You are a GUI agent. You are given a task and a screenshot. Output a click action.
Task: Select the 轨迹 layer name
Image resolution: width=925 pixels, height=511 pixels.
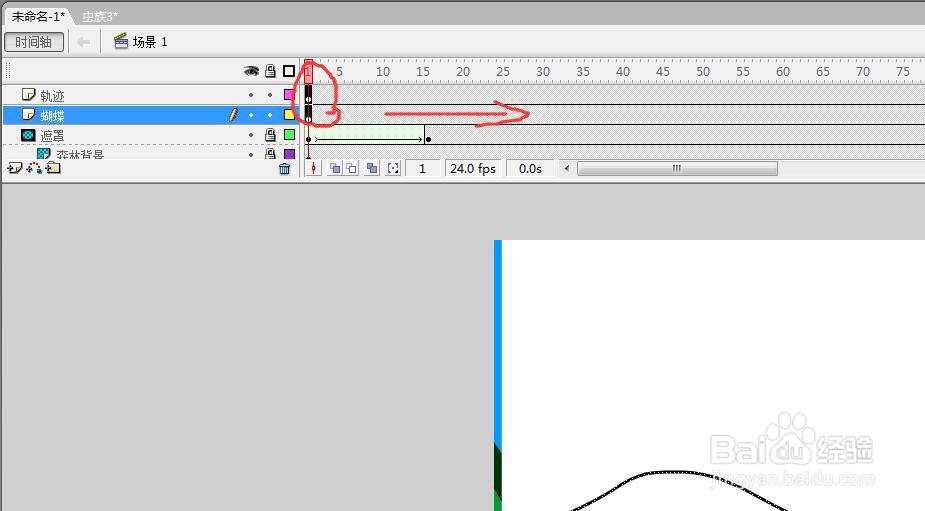(x=52, y=96)
